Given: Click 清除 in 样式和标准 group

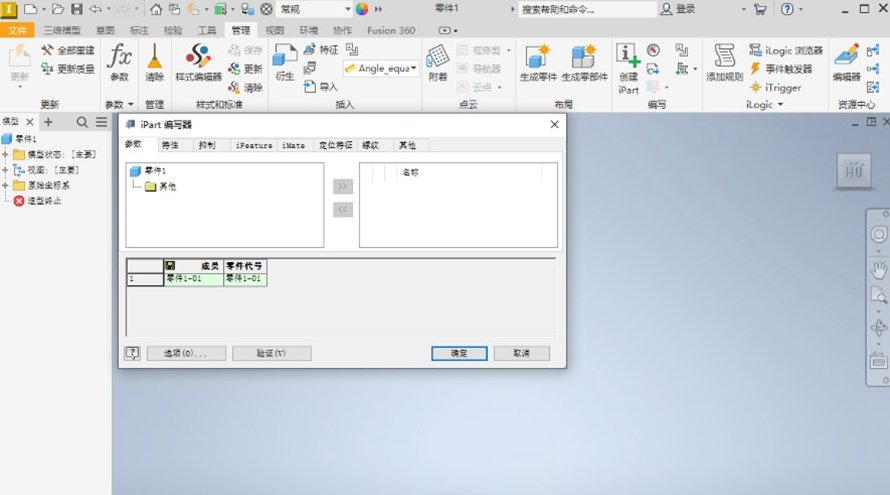Looking at the screenshot, I should coord(246,87).
